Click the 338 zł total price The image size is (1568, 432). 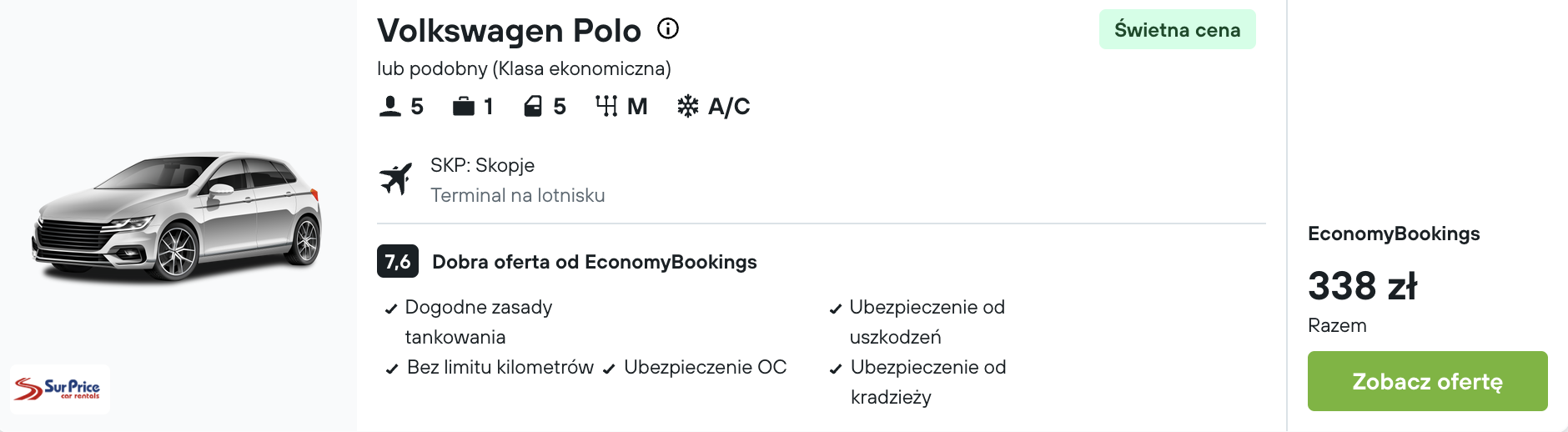(1362, 285)
